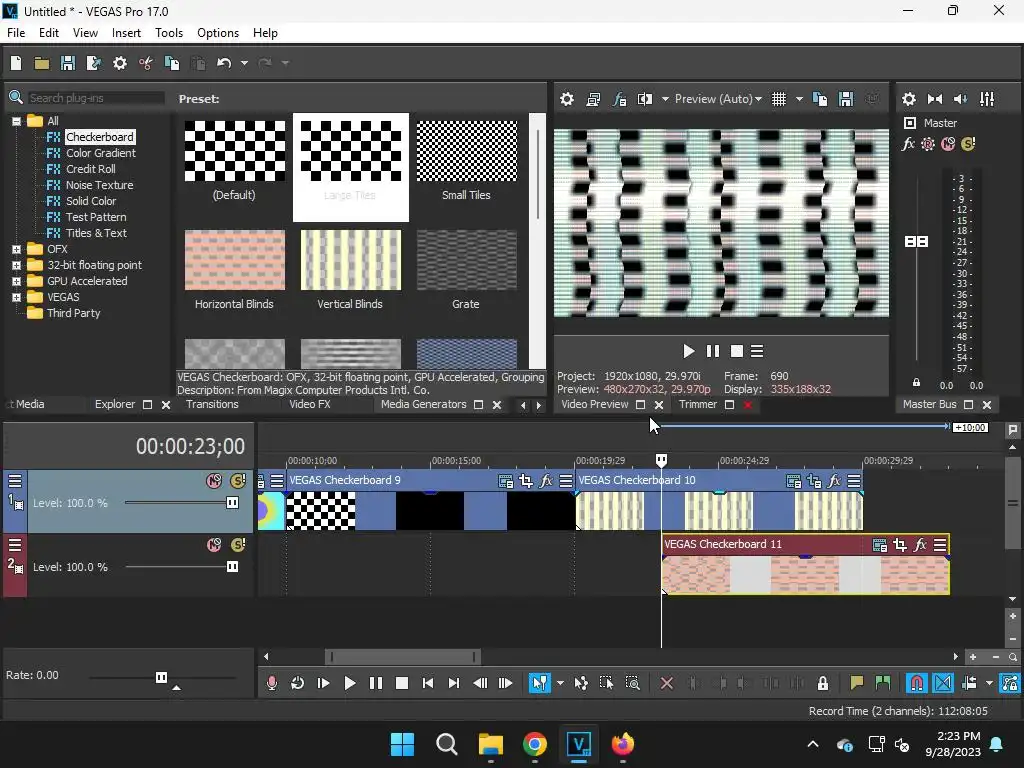The height and width of the screenshot is (768, 1024).
Task: Open Split Screen View dropdown arrow
Action: (665, 99)
